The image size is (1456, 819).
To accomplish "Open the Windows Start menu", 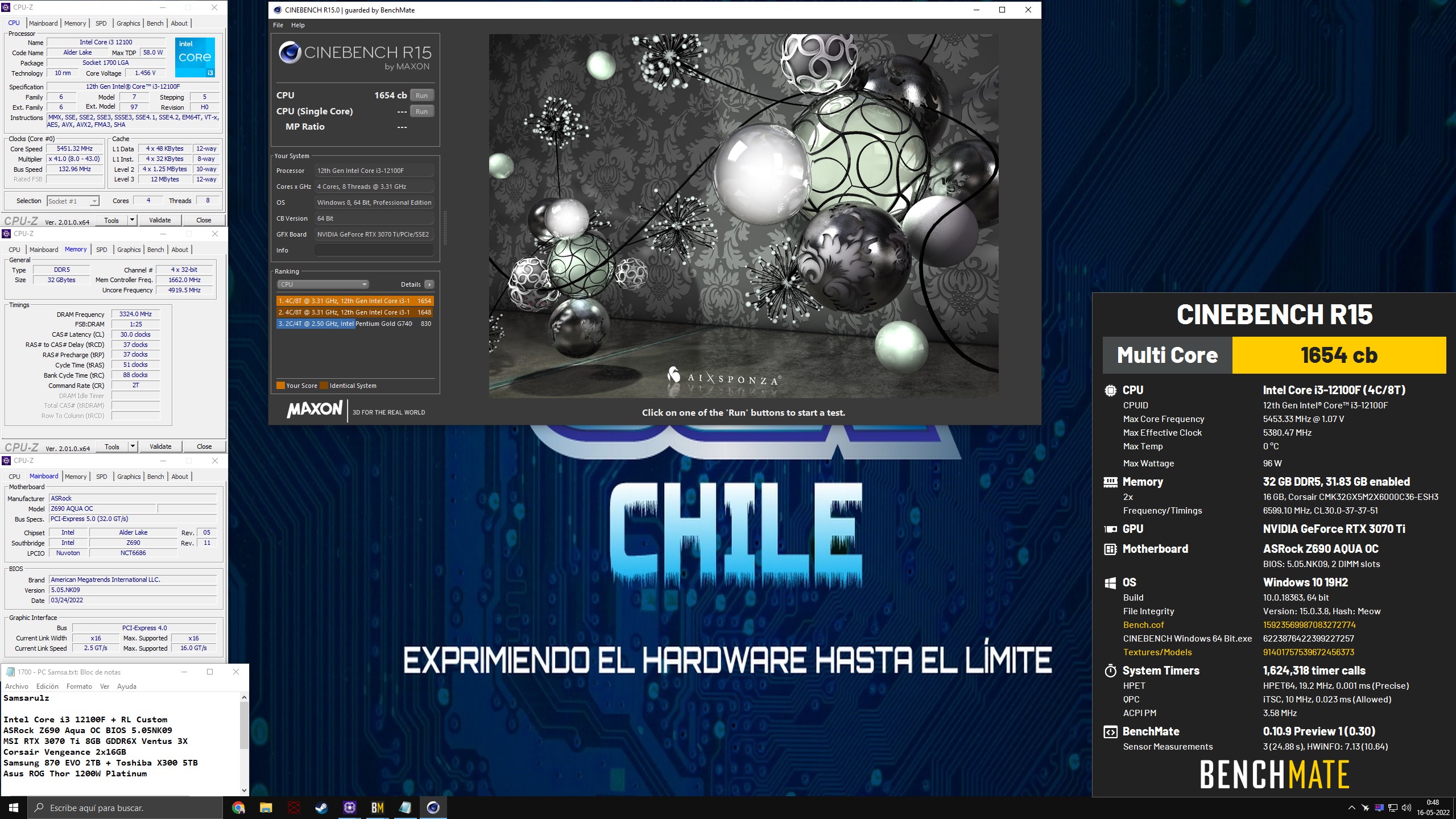I will 14,808.
